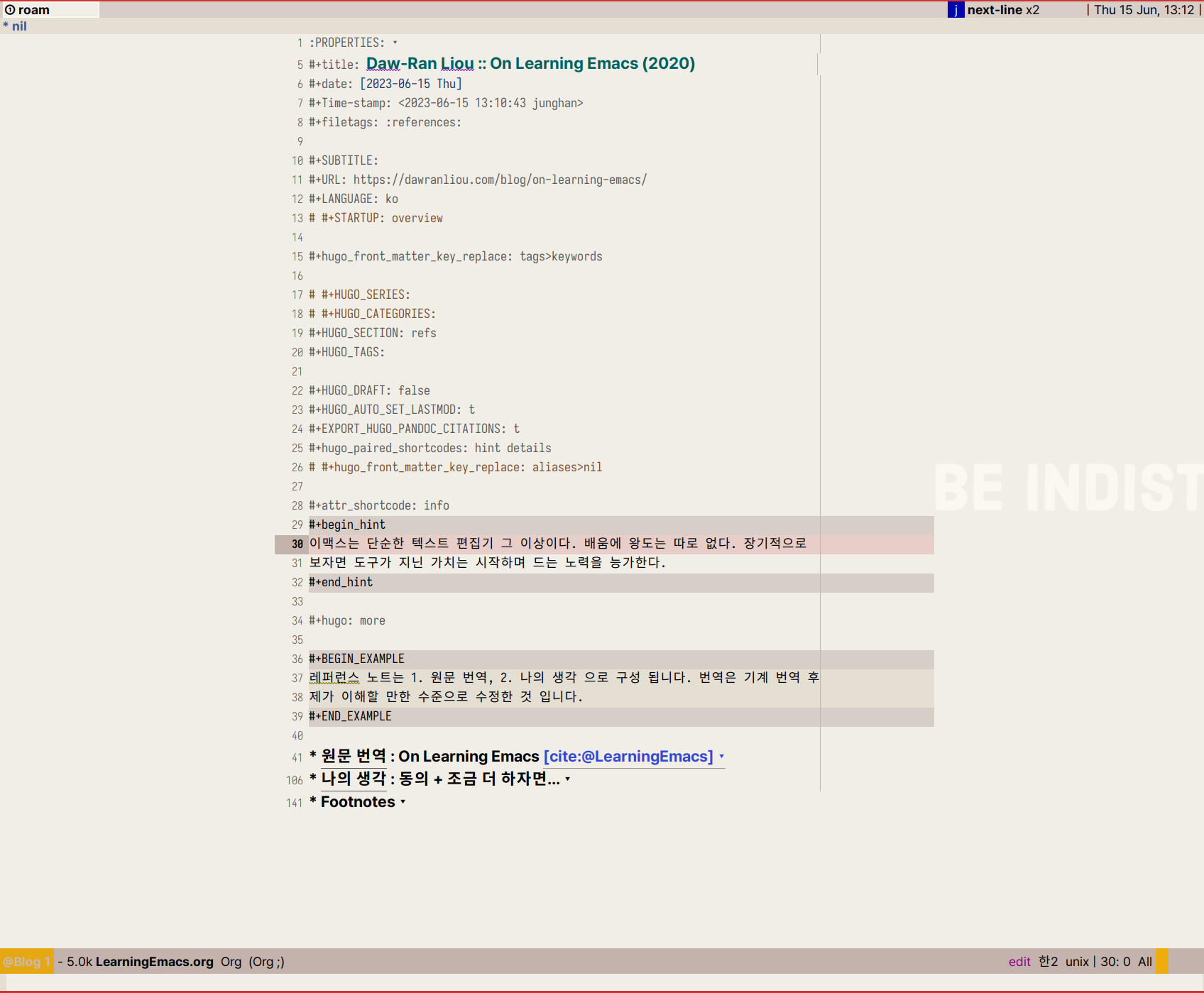Click the LearningEmacs.org buffer name
Image resolution: width=1204 pixels, height=993 pixels.
tap(155, 962)
